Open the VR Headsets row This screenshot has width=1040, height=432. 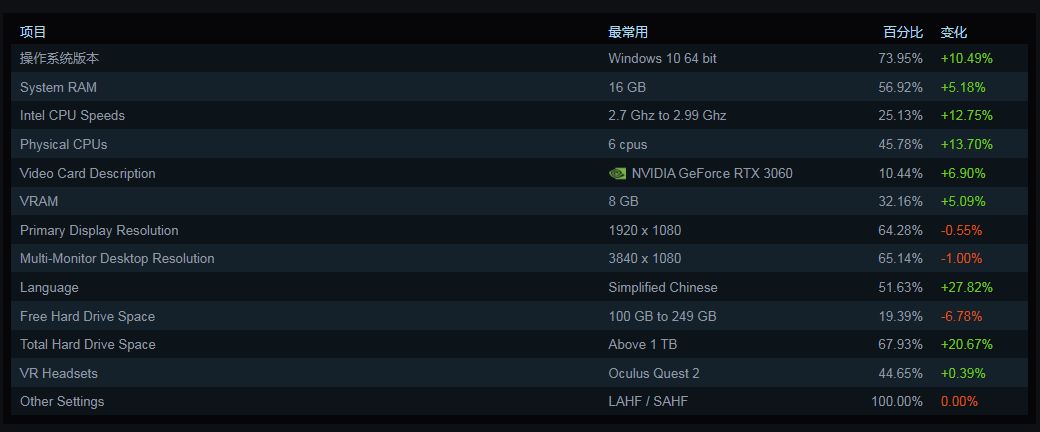coord(519,373)
